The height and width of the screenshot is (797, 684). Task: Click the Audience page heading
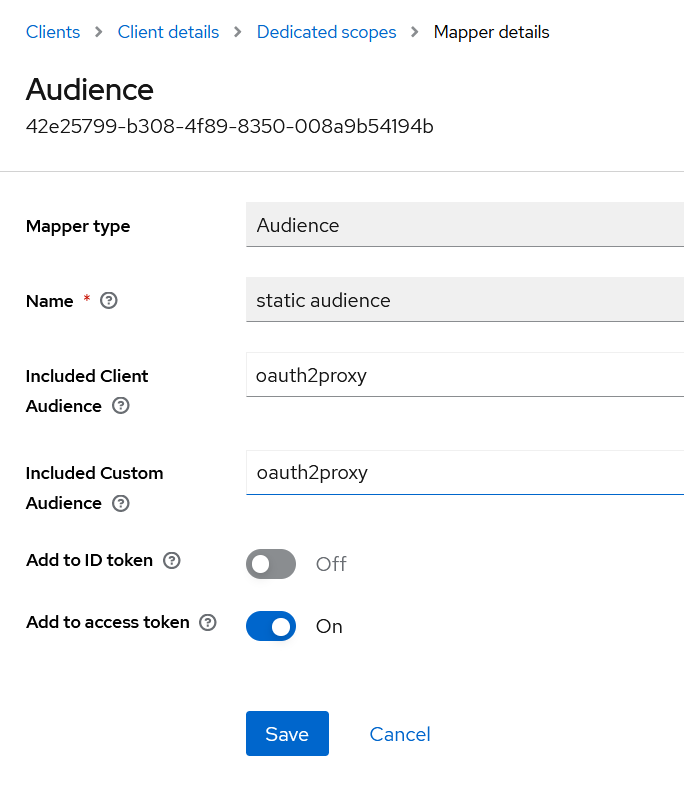pos(90,89)
